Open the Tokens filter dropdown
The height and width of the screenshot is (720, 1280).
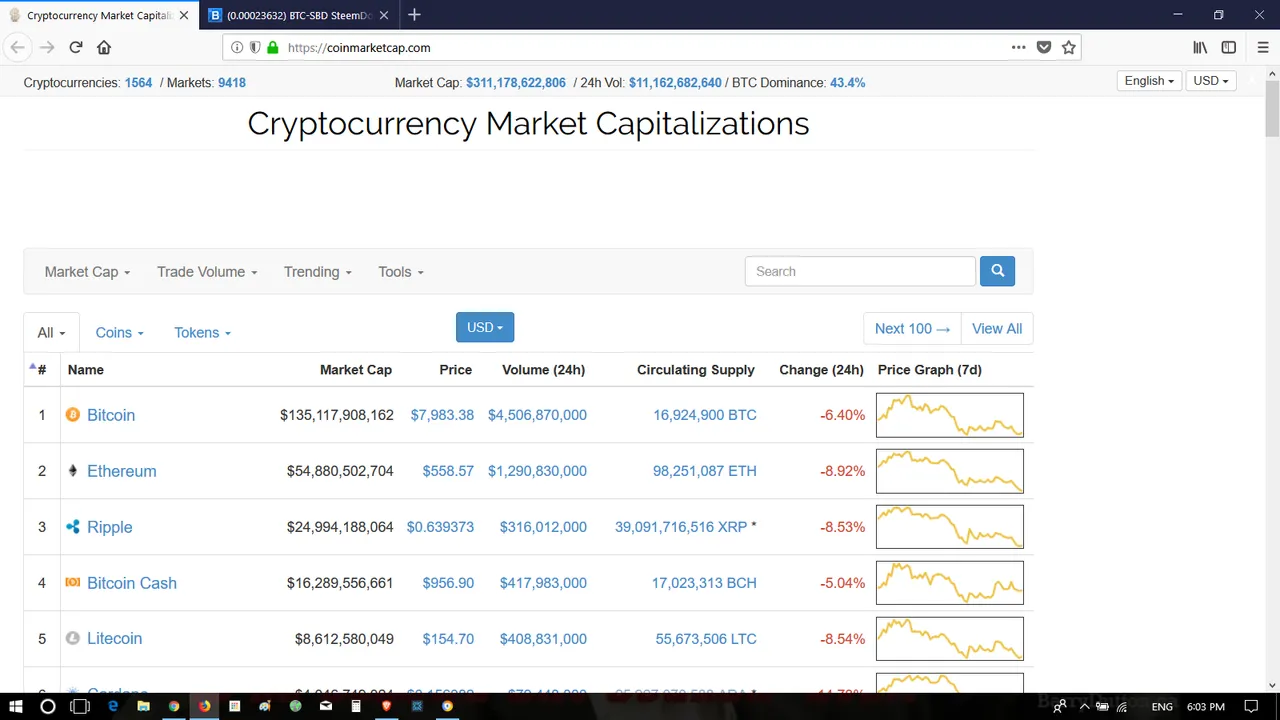(x=202, y=333)
